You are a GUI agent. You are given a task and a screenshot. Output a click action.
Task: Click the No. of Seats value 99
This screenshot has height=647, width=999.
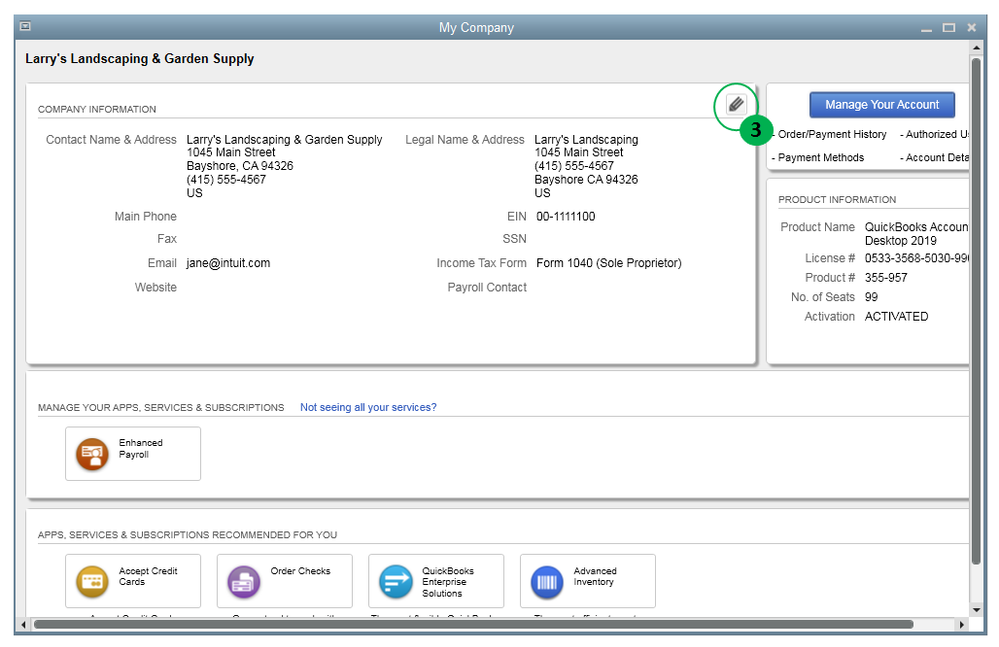click(x=871, y=297)
